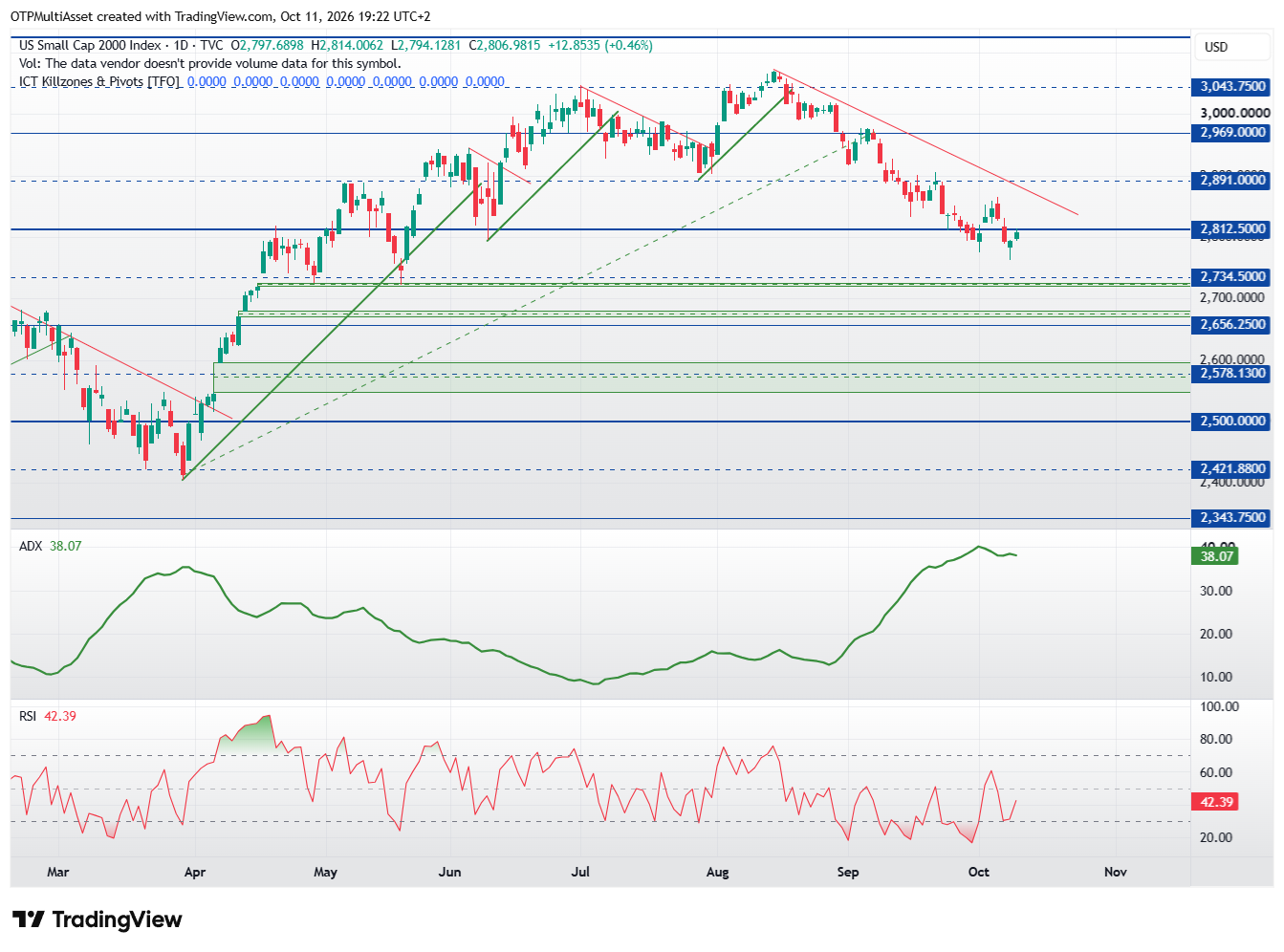Click the OTPMultiAsset created with TradingView.com header
The image size is (1284, 952).
[221, 16]
